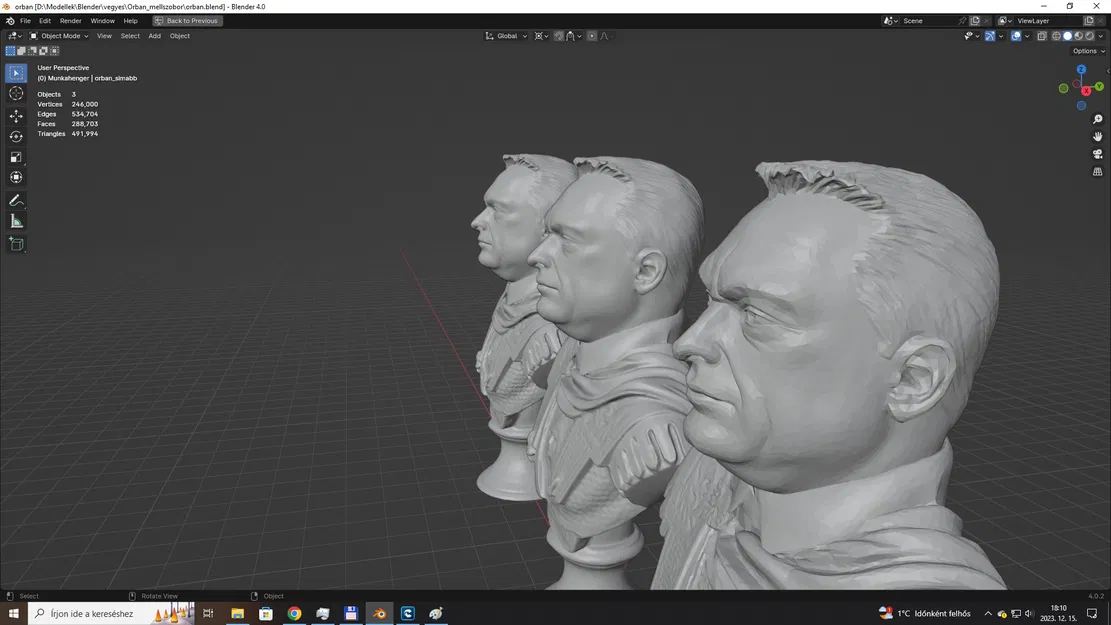This screenshot has width=1111, height=625.
Task: Pick the Measure tool
Action: [15, 221]
